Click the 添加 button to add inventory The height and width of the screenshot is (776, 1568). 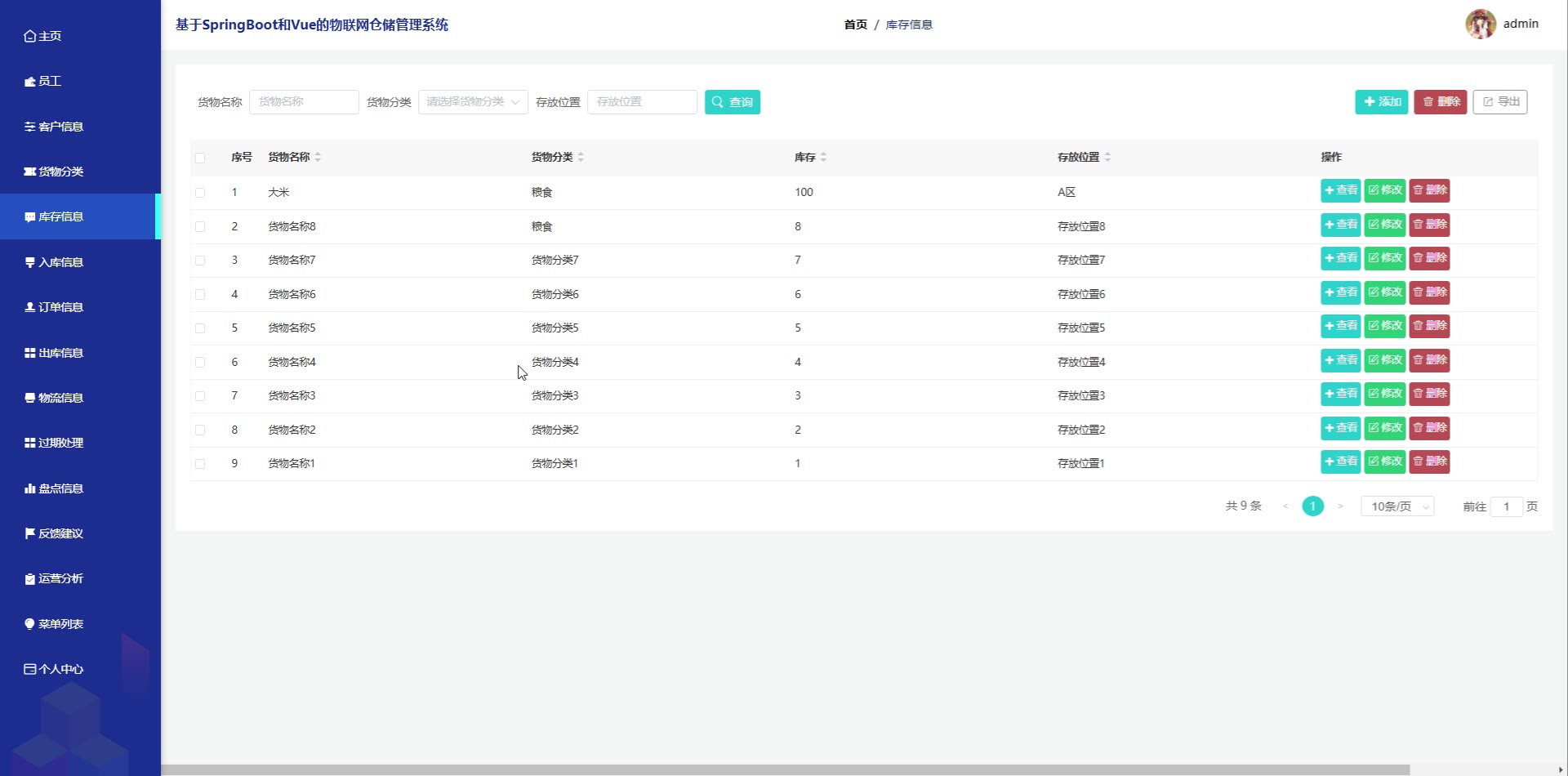tap(1381, 102)
